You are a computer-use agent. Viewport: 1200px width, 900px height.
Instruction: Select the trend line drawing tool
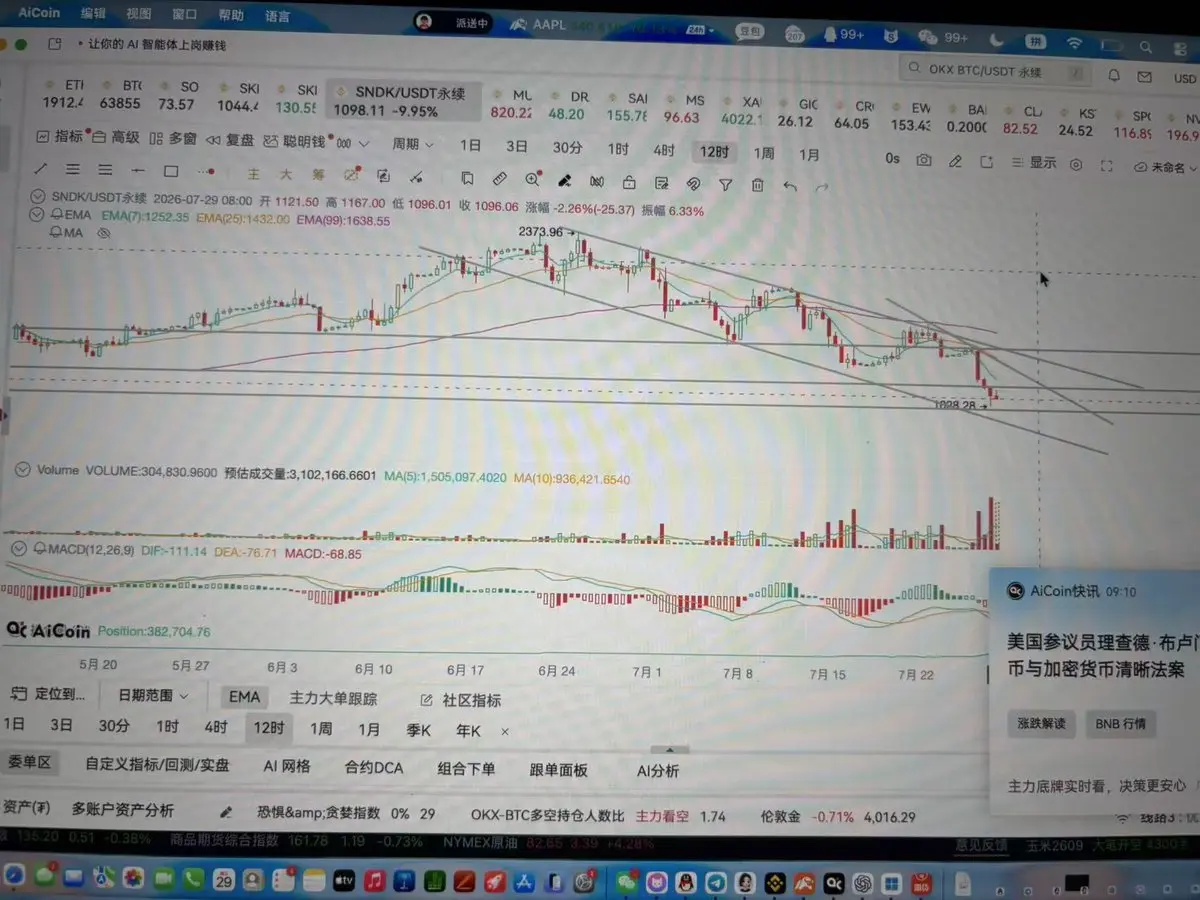click(x=41, y=170)
